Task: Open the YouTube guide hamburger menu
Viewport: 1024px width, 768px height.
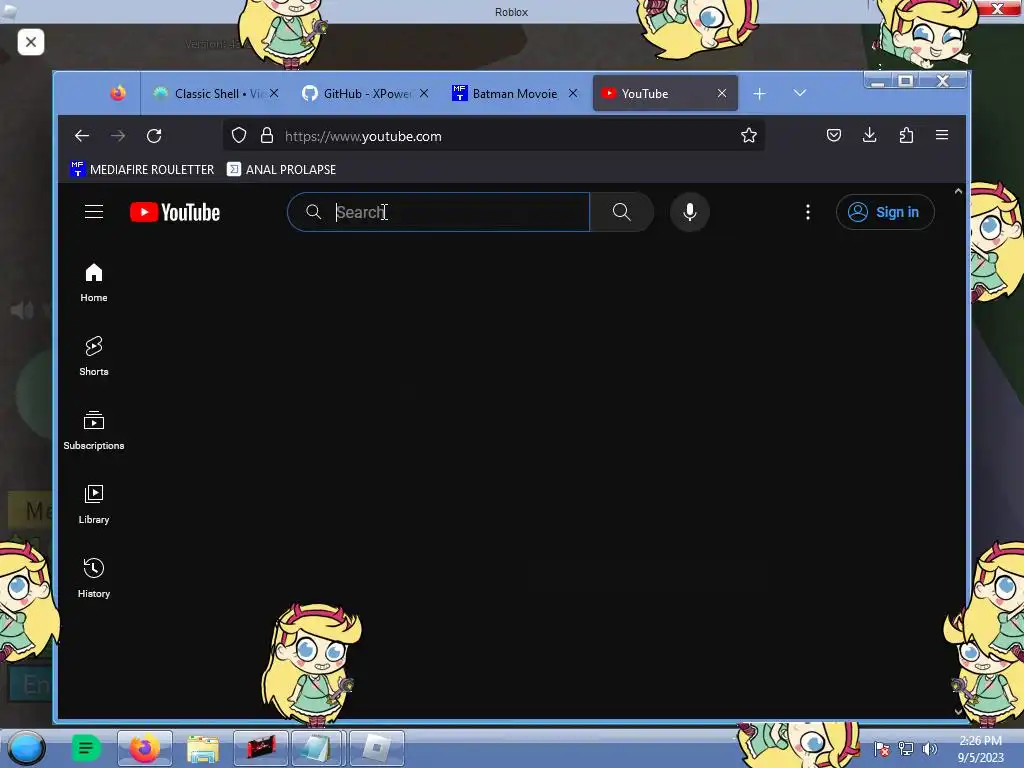Action: pos(94,212)
